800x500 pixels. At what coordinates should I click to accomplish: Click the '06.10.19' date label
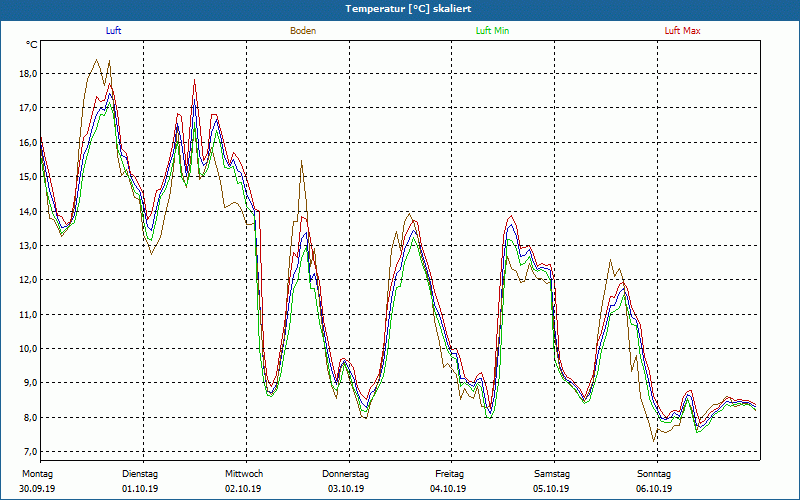pyautogui.click(x=654, y=488)
